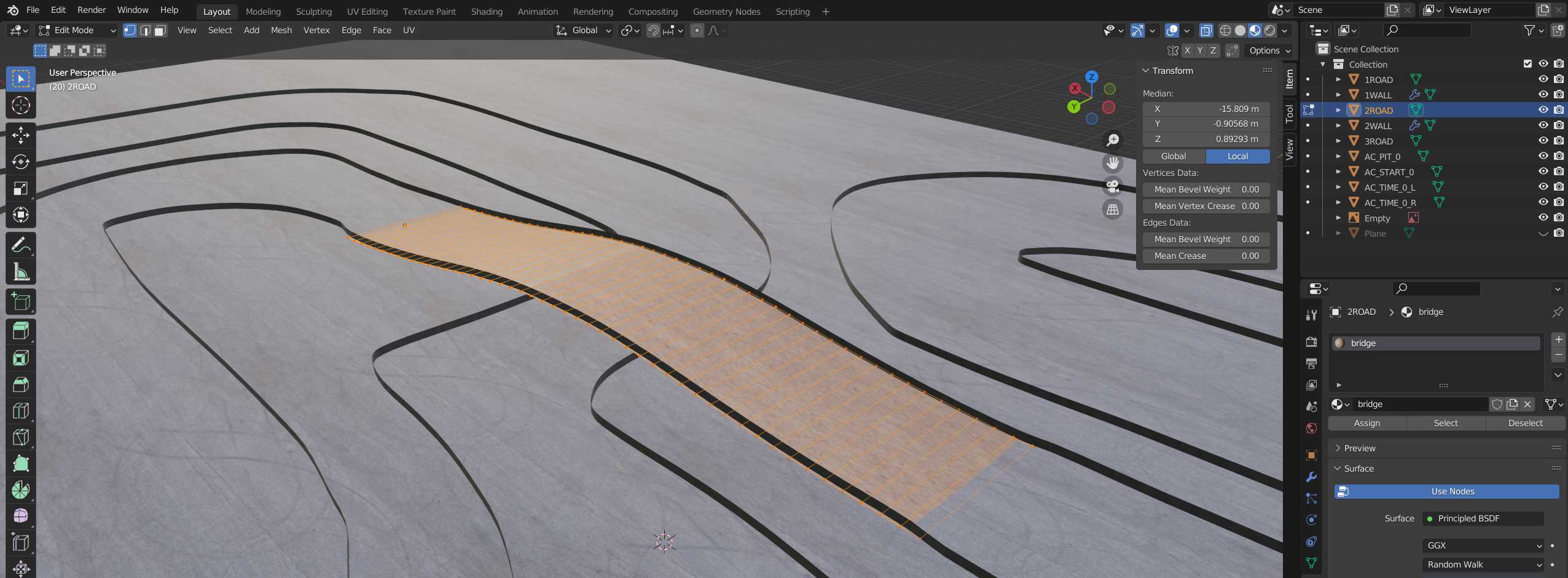This screenshot has width=1568, height=578.
Task: Select the Poly Build tool
Action: click(21, 464)
